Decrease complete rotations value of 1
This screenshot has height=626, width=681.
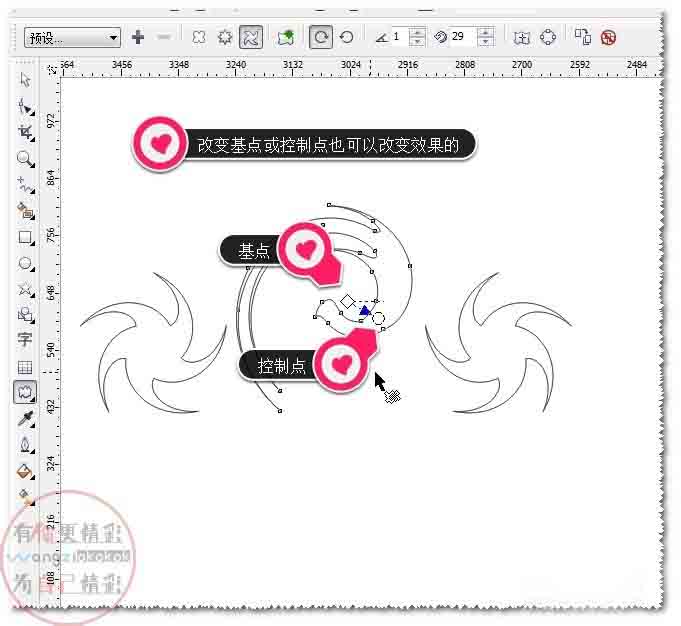417,42
